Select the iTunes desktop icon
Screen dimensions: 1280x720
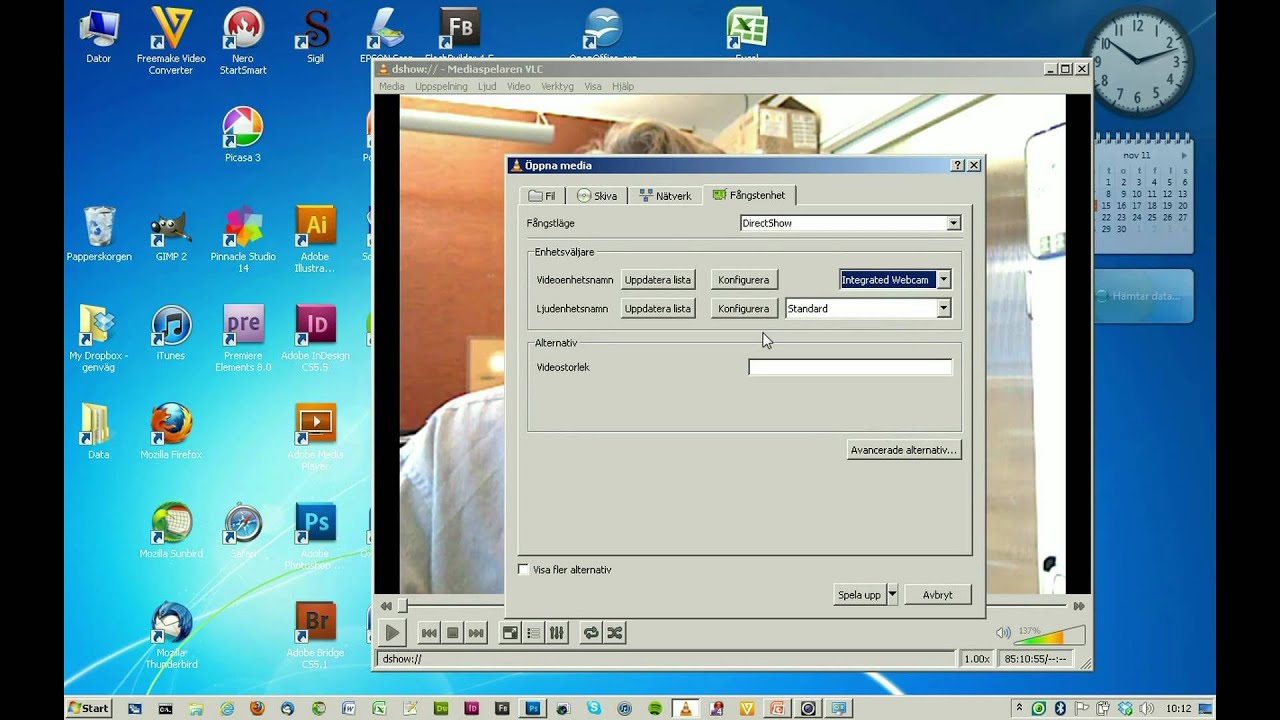click(x=171, y=333)
